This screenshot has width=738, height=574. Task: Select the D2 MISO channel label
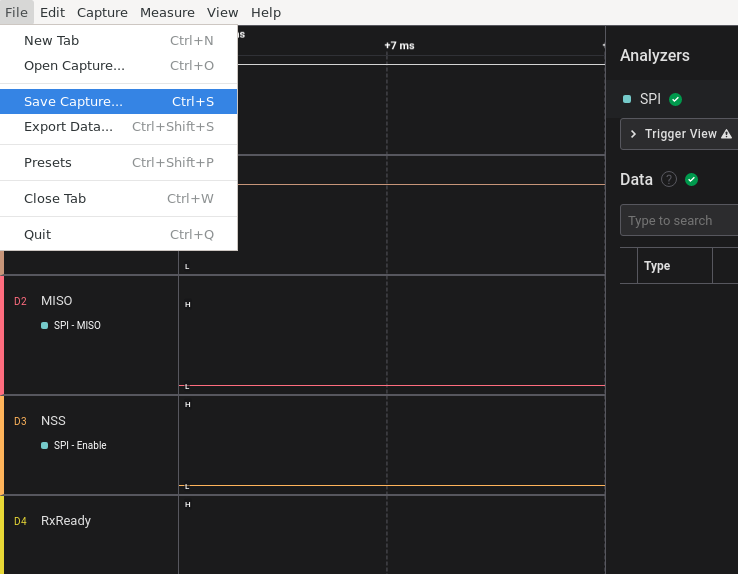point(56,300)
